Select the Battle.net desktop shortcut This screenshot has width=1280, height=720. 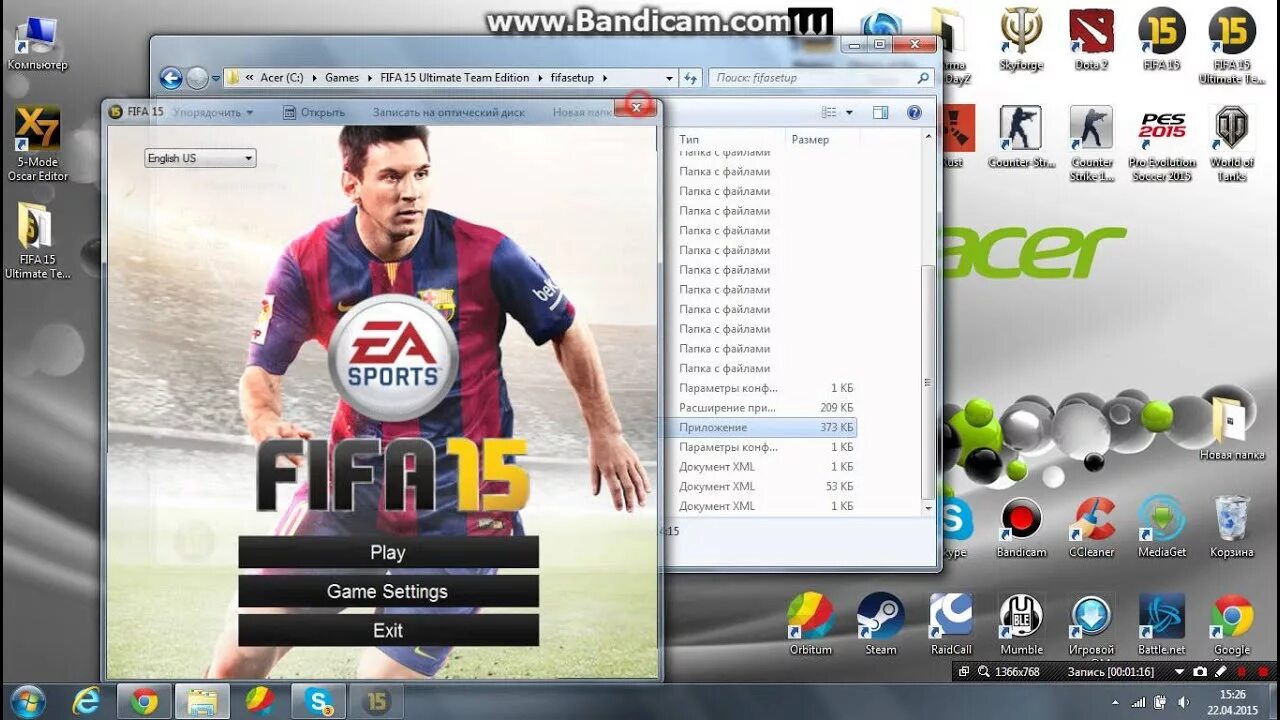click(1161, 625)
